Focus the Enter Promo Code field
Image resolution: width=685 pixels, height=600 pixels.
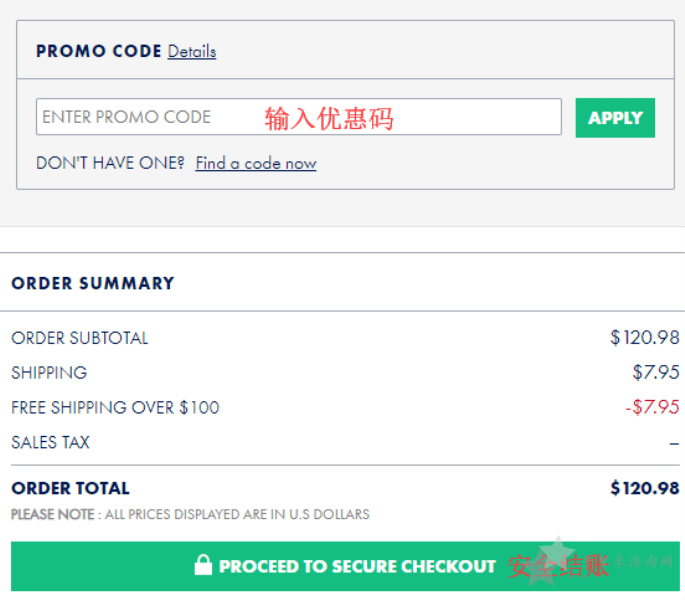(299, 117)
